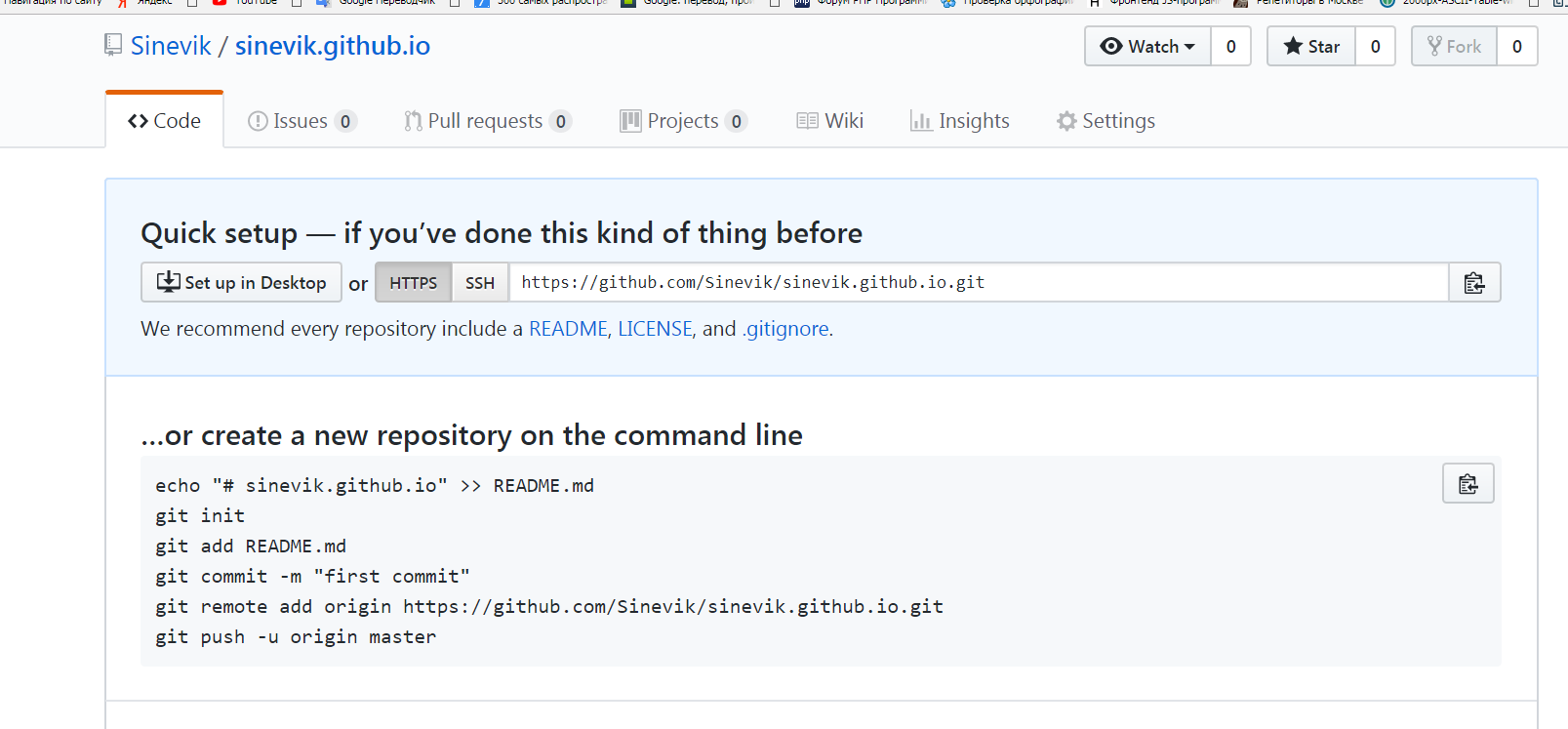Viewport: 1568px width, 729px height.
Task: Star the repository
Action: pyautogui.click(x=1311, y=46)
